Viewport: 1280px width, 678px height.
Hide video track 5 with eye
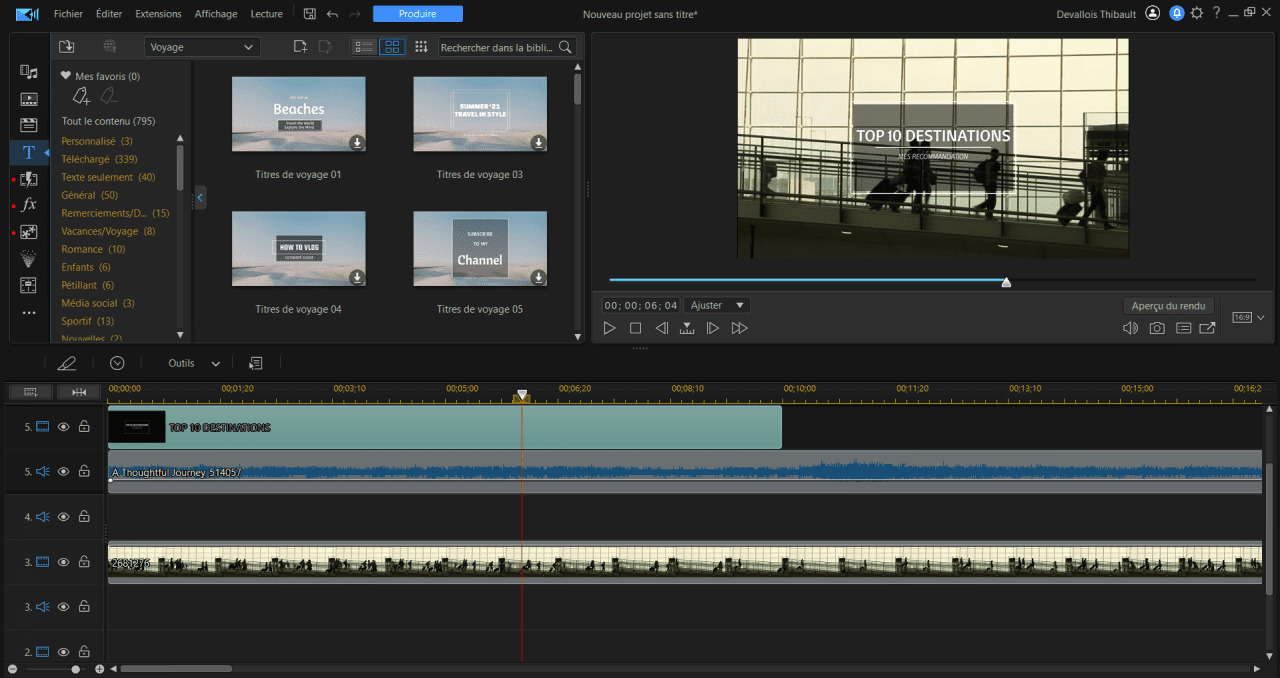[x=63, y=427]
